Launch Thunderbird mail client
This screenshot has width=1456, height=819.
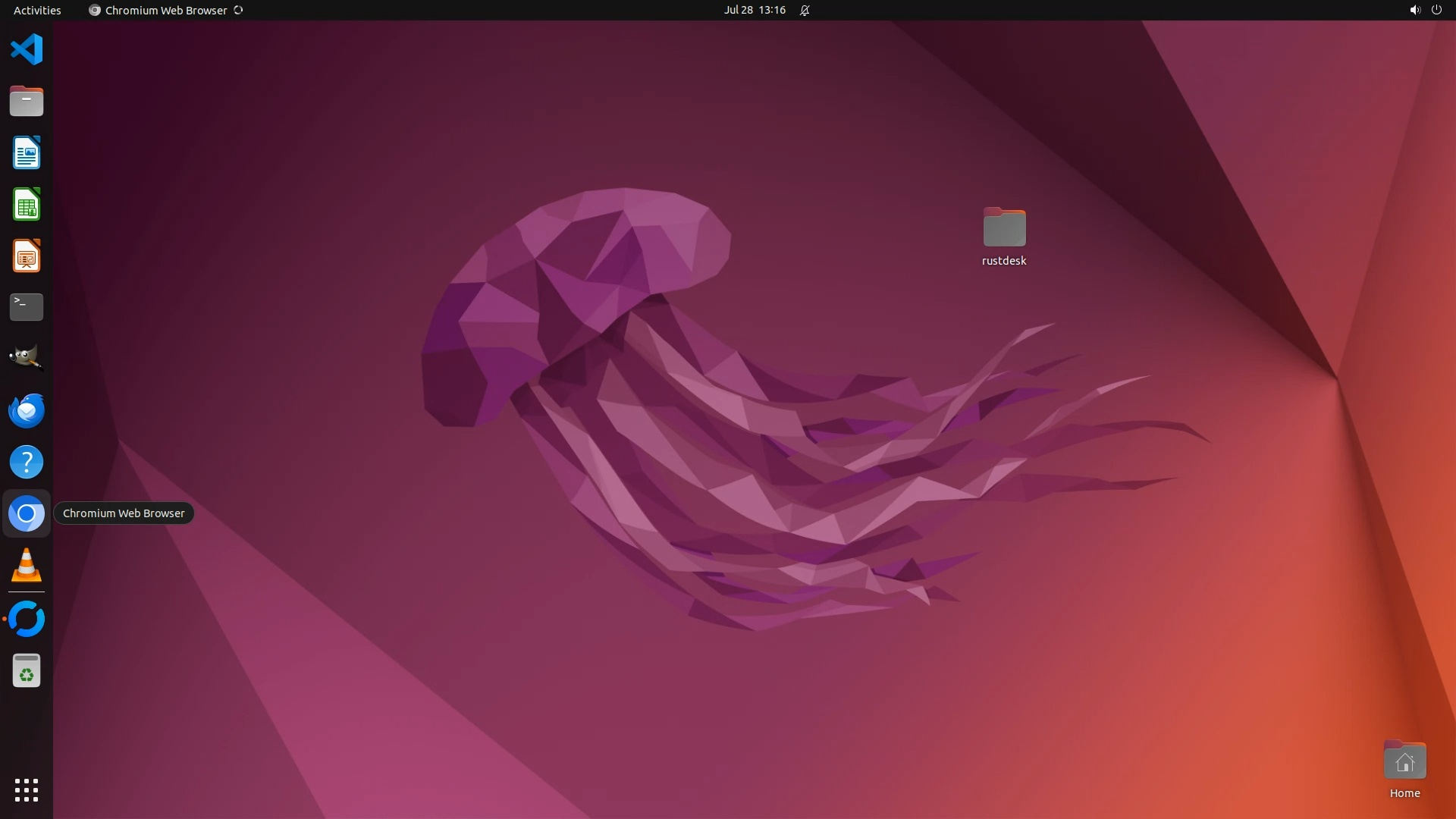(27, 410)
